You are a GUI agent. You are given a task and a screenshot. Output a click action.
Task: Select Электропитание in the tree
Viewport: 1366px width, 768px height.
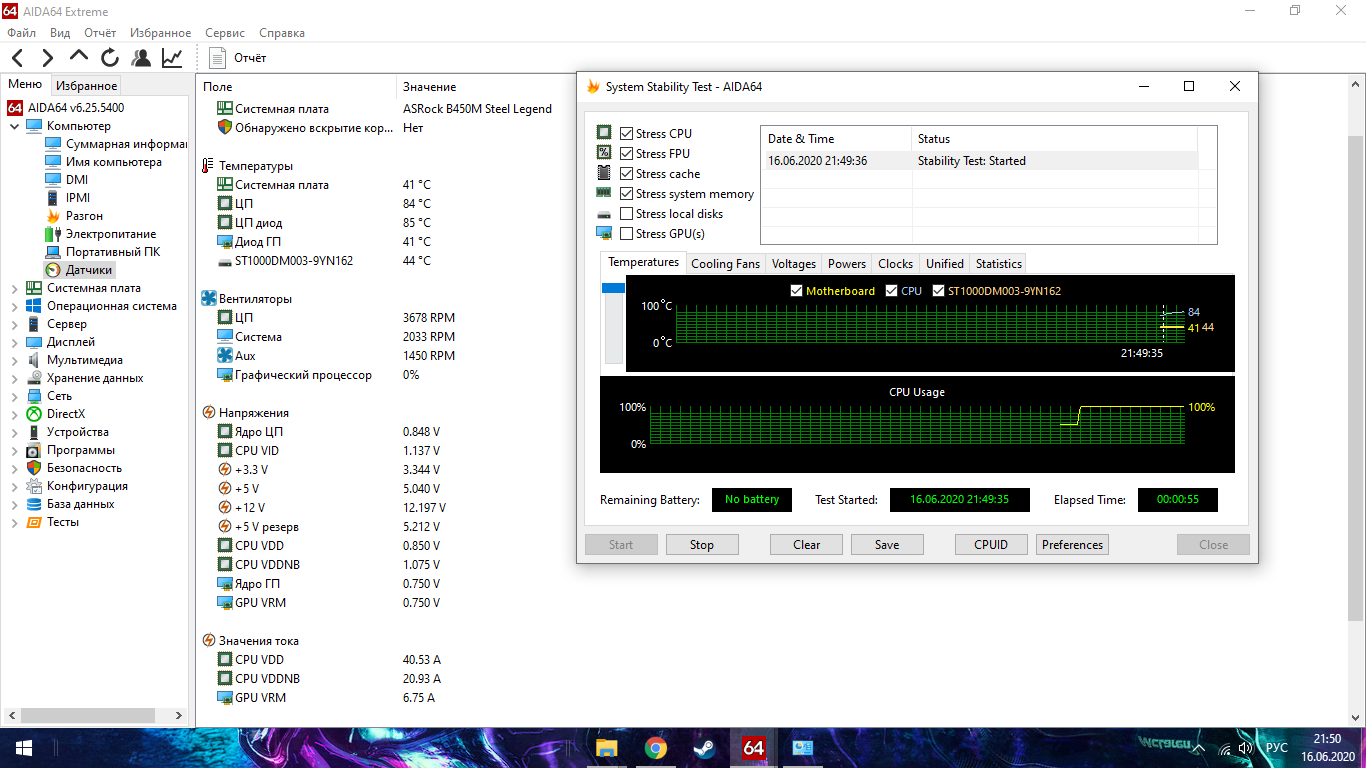click(100, 234)
